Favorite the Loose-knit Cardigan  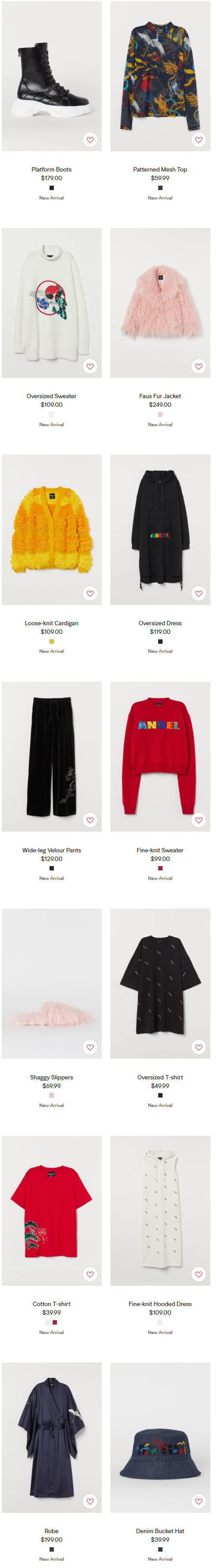[x=90, y=593]
